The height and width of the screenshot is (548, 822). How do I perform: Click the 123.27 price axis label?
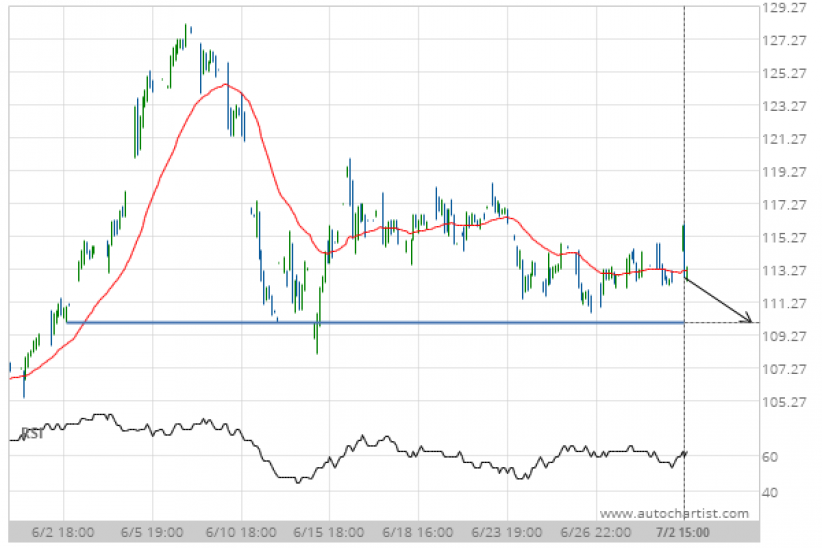784,106
